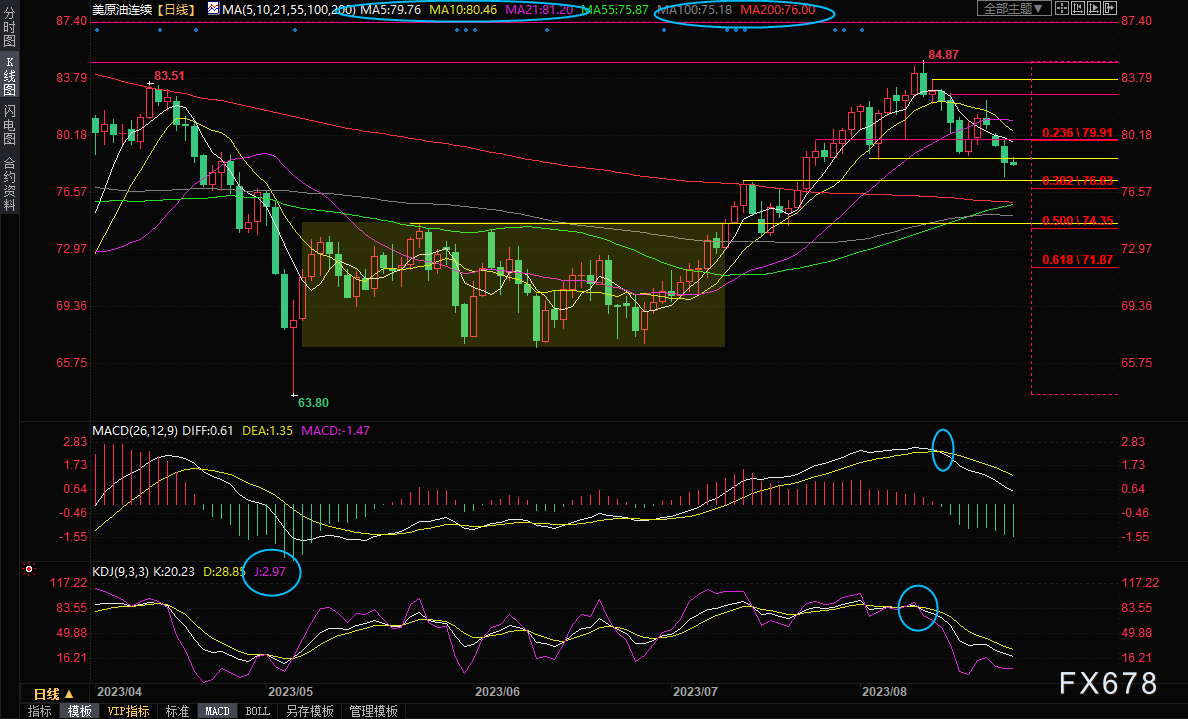Switch to 分时图 side tab
1188x719 pixels.
tap(9, 27)
